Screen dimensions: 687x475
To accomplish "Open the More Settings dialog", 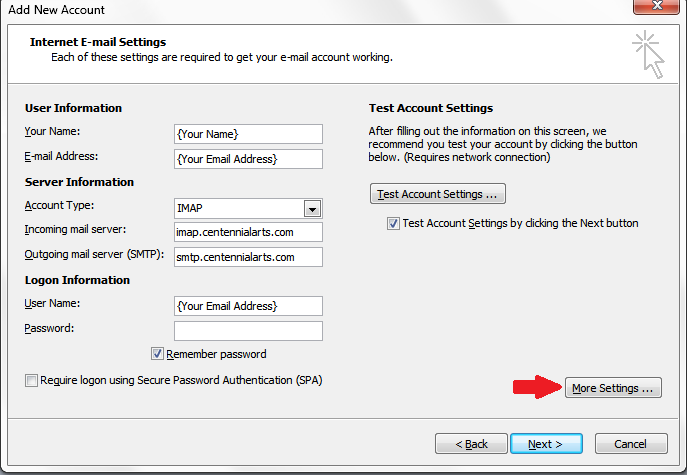I will pyautogui.click(x=613, y=388).
